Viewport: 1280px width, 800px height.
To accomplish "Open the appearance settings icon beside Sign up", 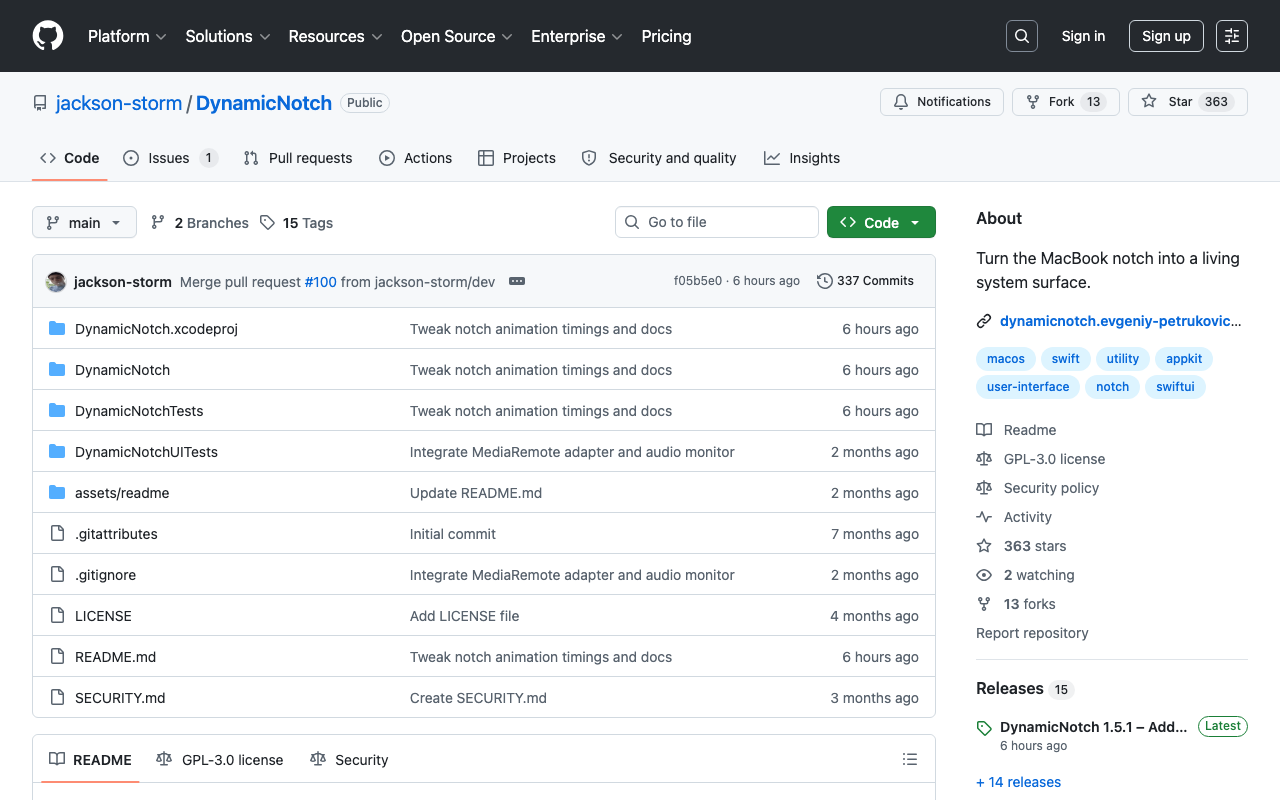I will pos(1232,36).
